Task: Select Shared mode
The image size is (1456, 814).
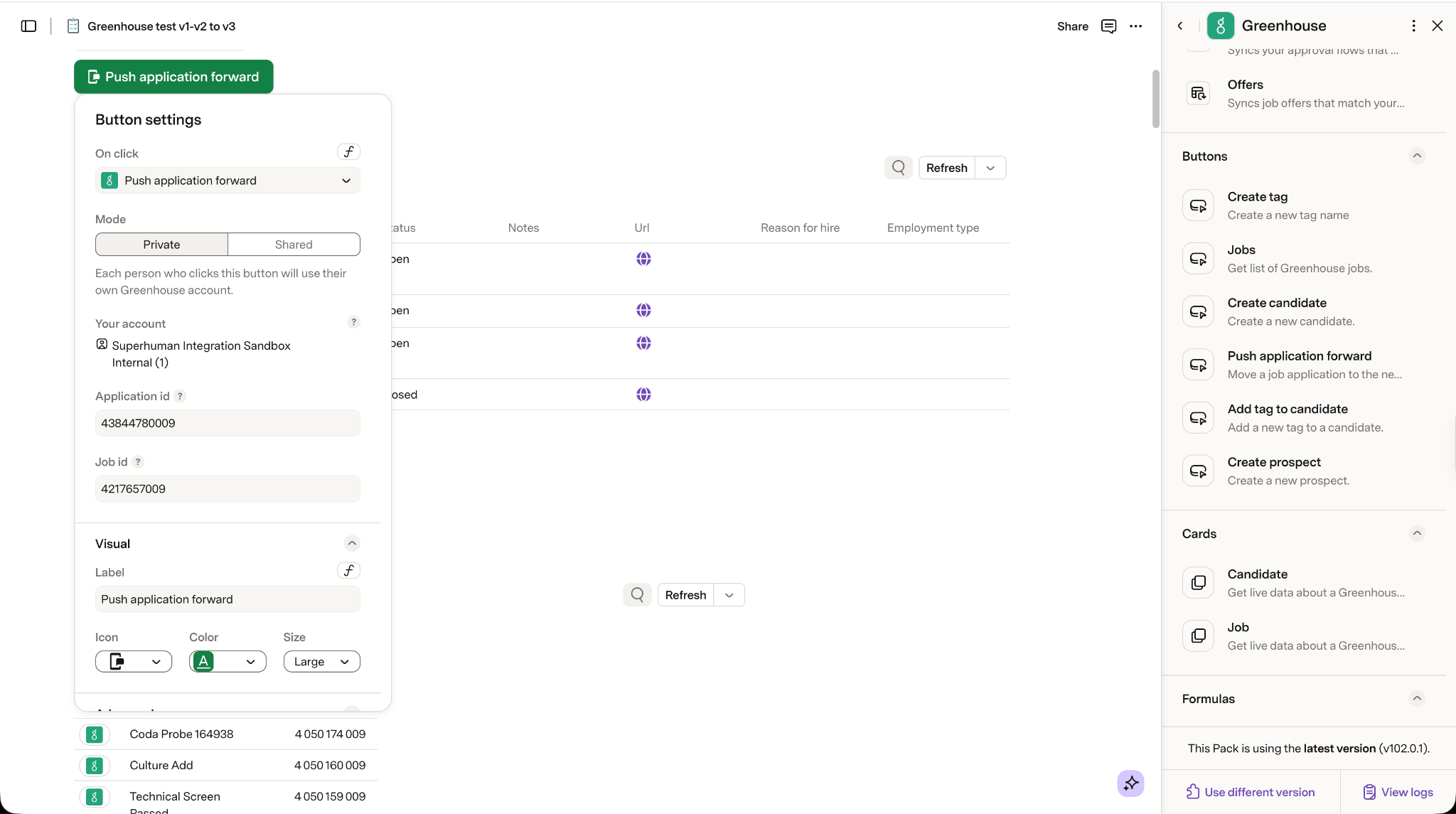Action: pyautogui.click(x=294, y=245)
